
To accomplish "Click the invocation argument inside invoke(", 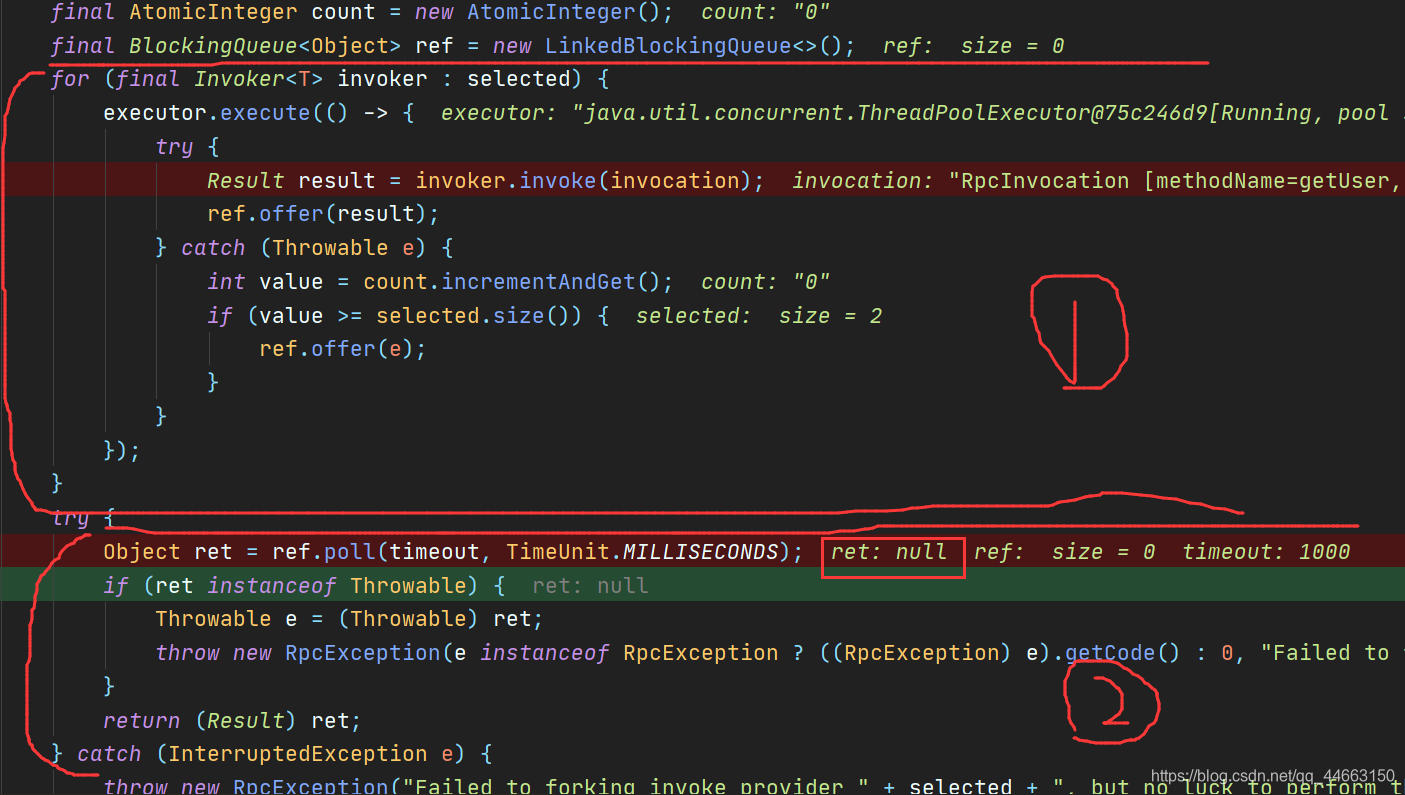I will 675,181.
